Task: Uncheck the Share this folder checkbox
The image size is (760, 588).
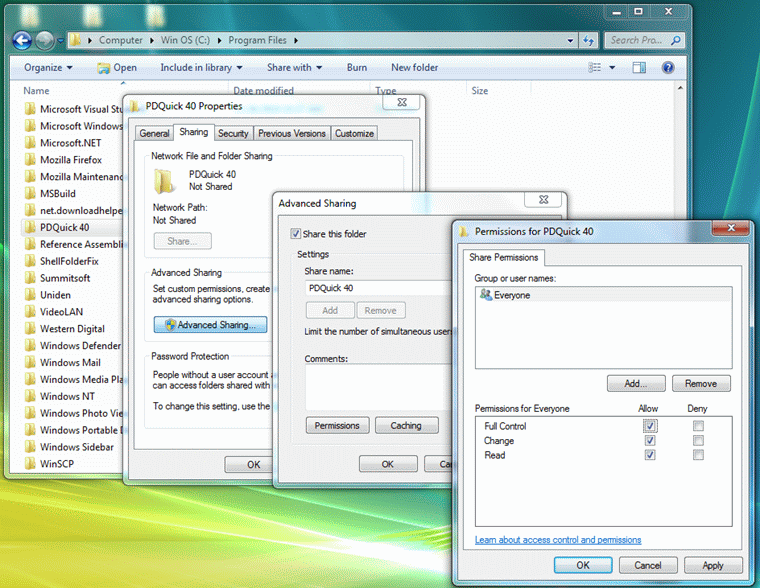Action: coord(295,234)
